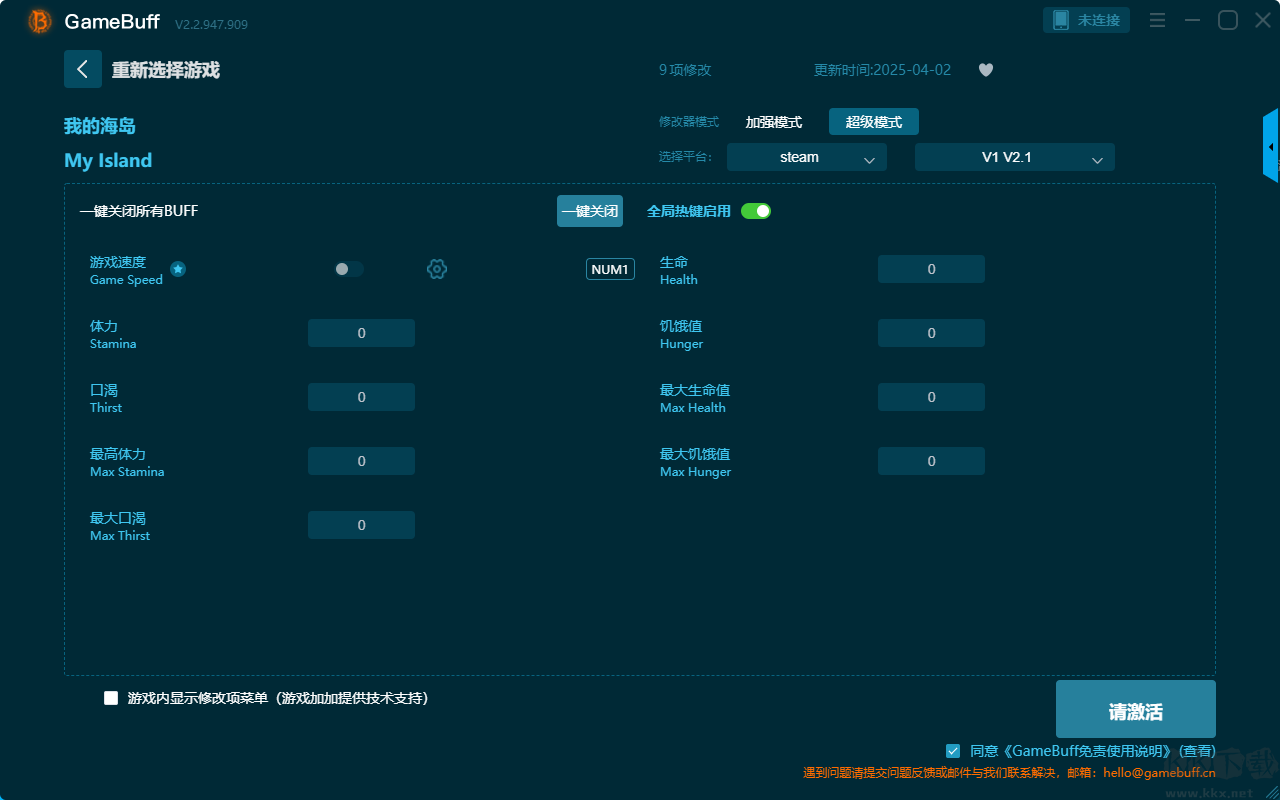Uncheck the GameBuff disclaimer agreement checkbox
Image resolution: width=1280 pixels, height=800 pixels.
953,750
